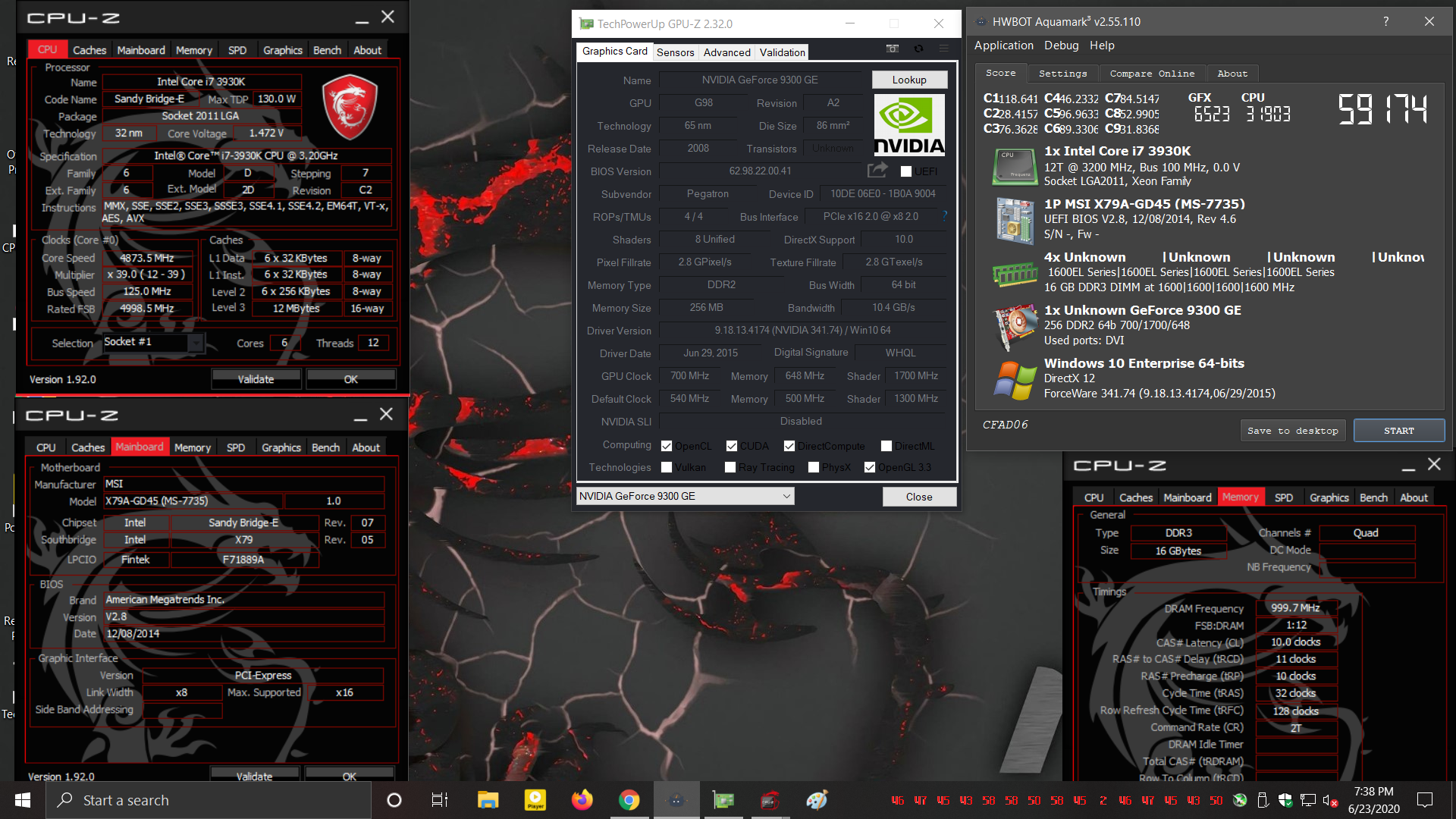Open Compare Online tab in HWBOT Aquamark

click(1152, 74)
